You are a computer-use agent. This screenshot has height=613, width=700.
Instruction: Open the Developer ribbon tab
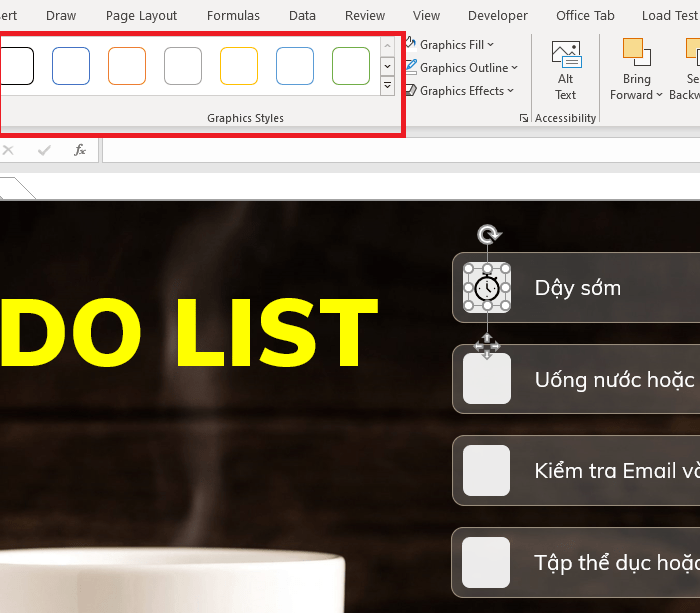click(x=498, y=15)
